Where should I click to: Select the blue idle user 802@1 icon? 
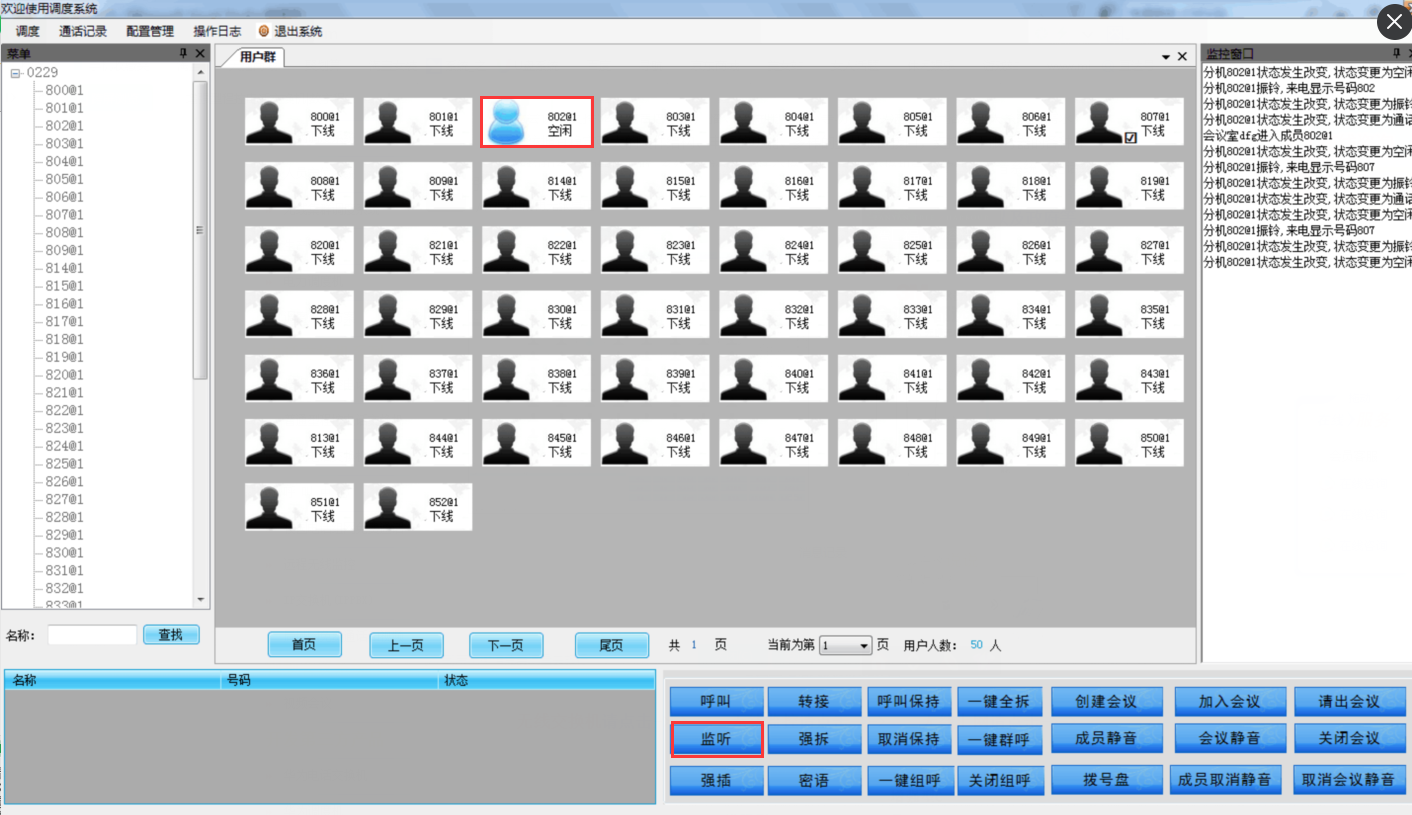507,122
